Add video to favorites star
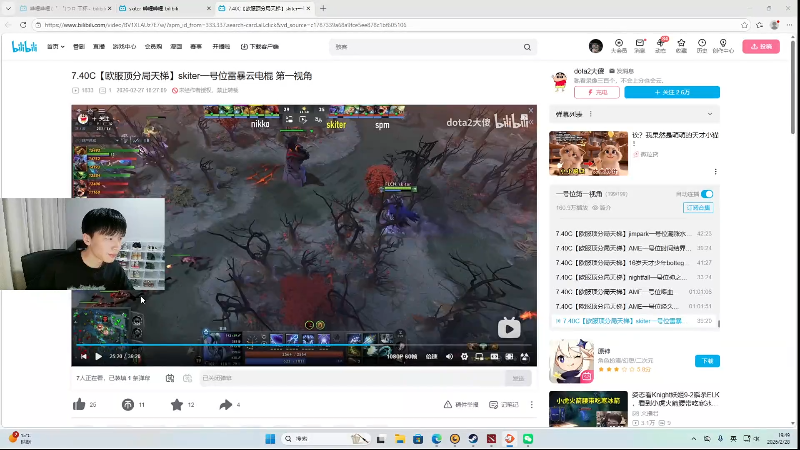 click(177, 405)
